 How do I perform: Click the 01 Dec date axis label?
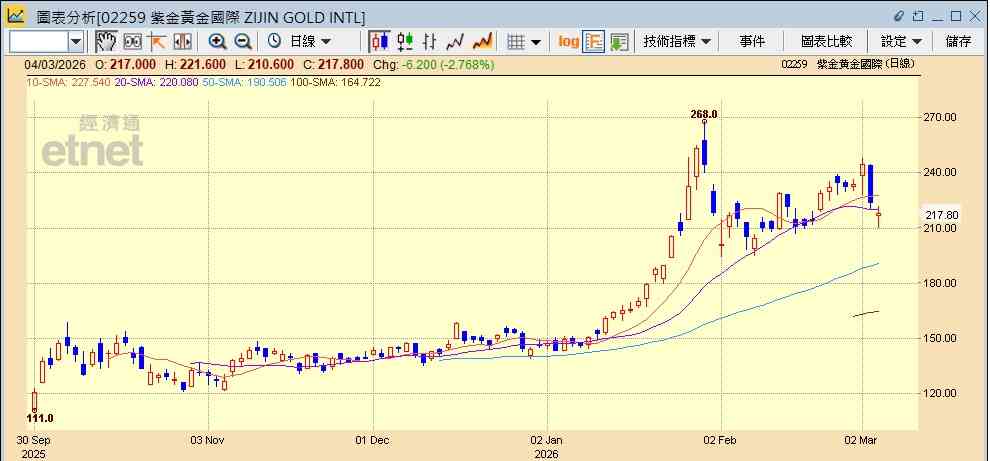tap(373, 440)
